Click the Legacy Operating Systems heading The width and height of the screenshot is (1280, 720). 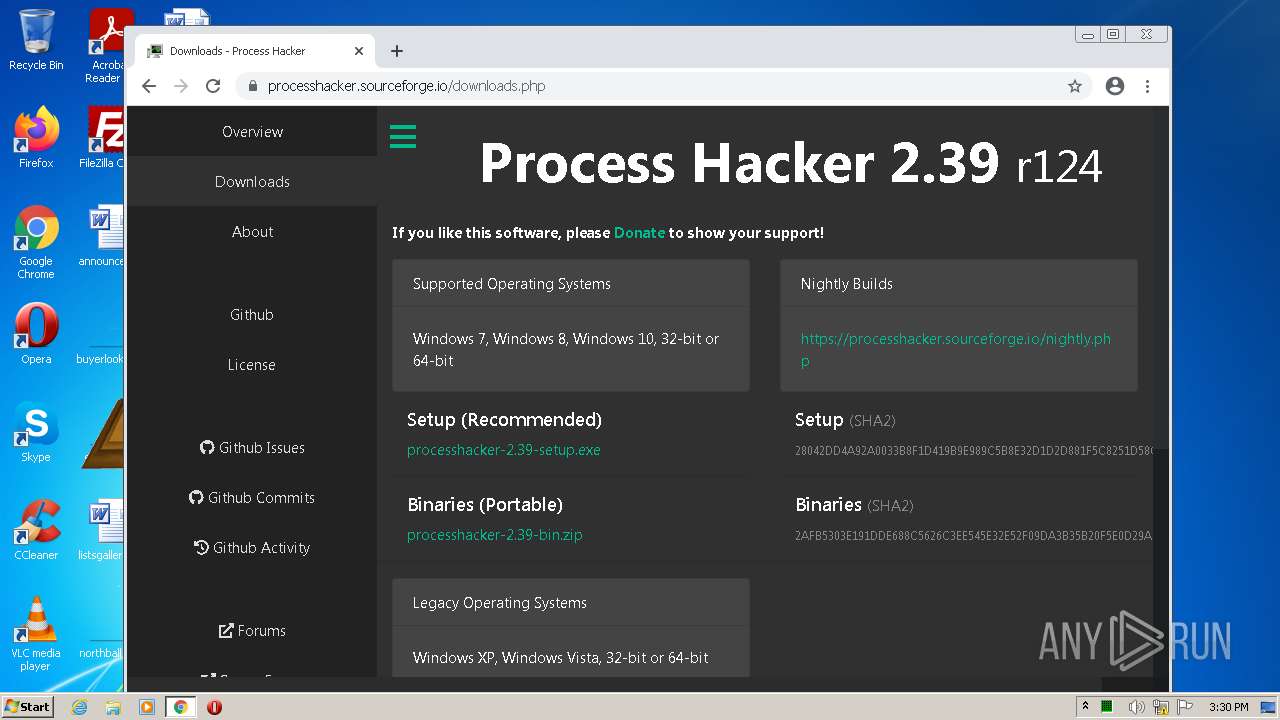click(x=500, y=603)
